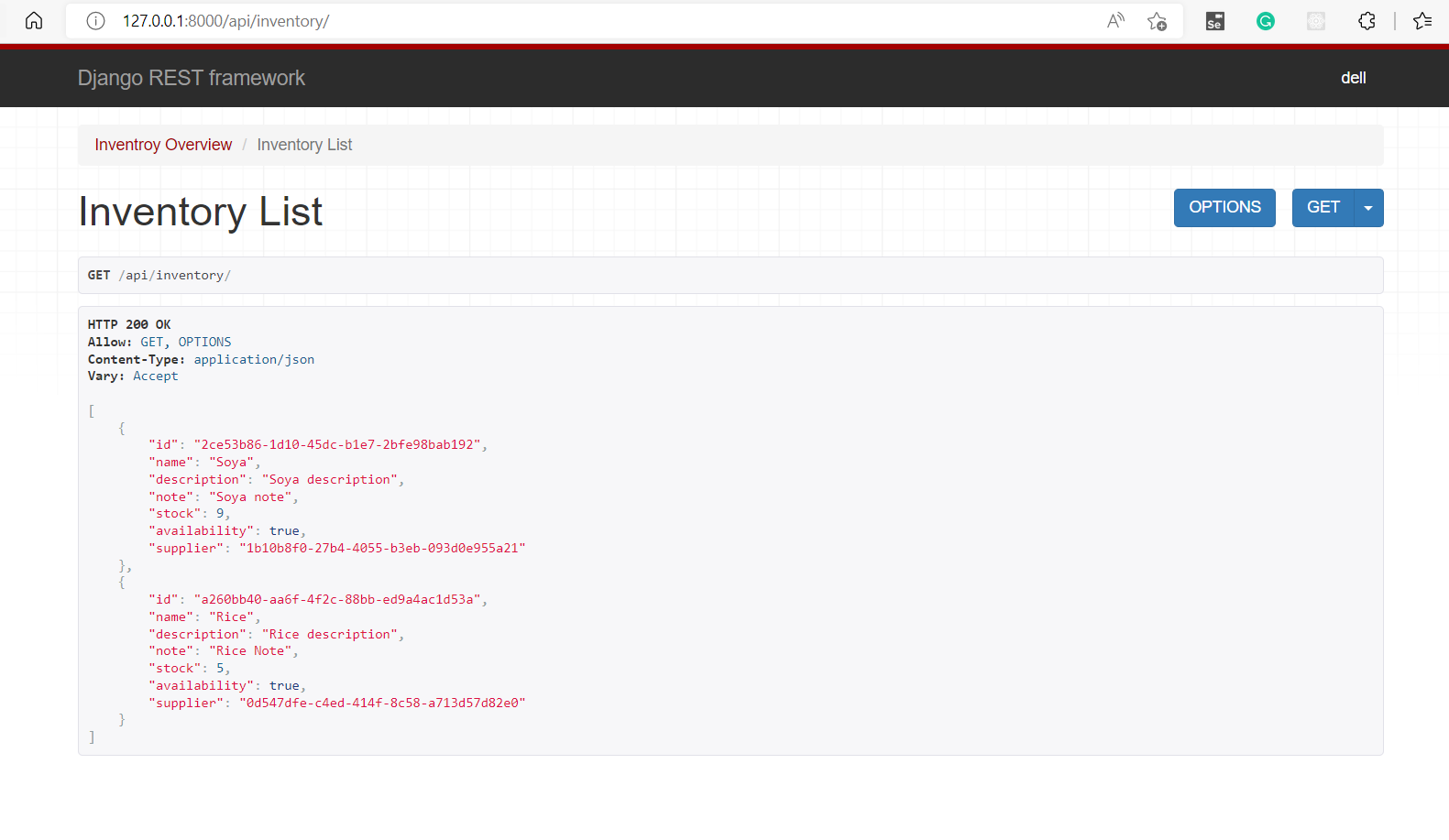Click the "Soya note" value
The image size is (1449, 840).
pos(250,496)
